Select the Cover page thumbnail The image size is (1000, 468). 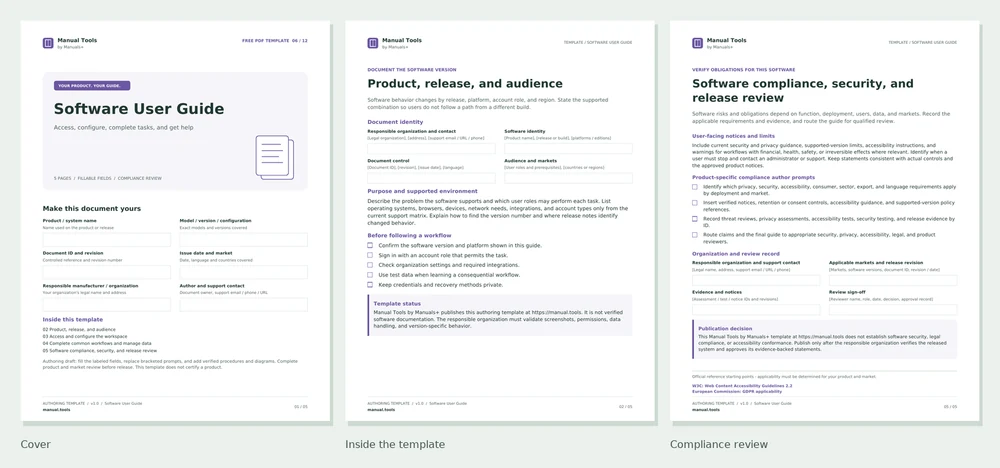[175, 221]
